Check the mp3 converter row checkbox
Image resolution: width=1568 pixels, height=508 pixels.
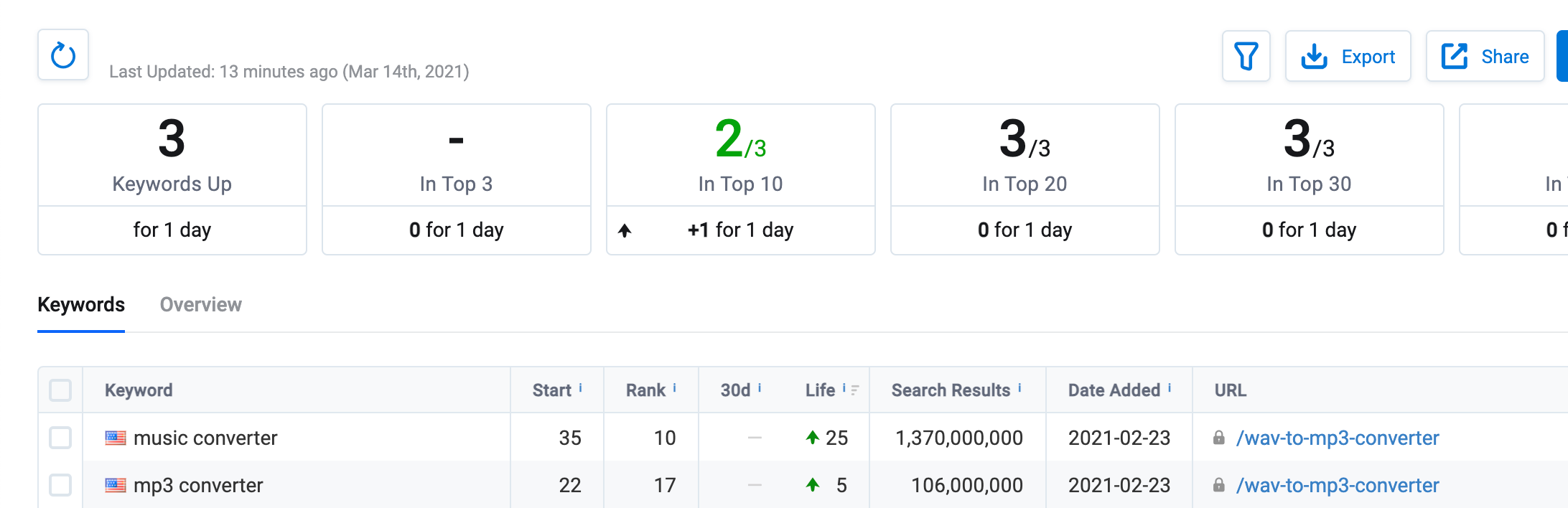tap(60, 485)
